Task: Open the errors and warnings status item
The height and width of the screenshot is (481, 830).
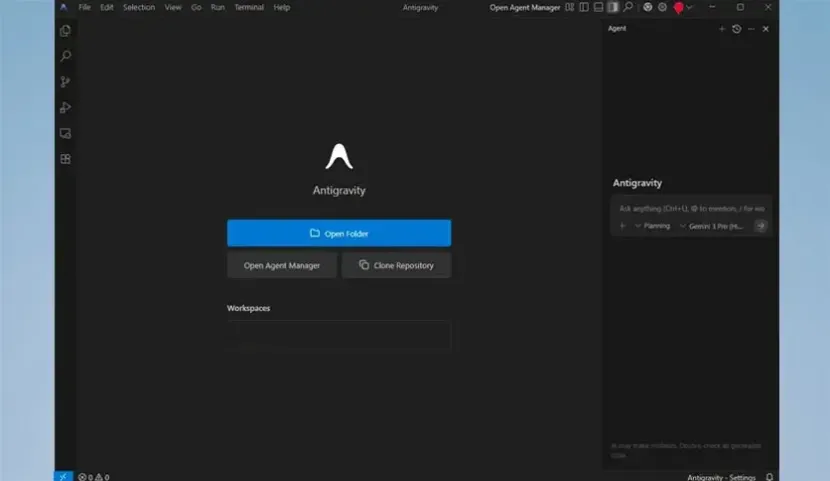Action: click(94, 477)
